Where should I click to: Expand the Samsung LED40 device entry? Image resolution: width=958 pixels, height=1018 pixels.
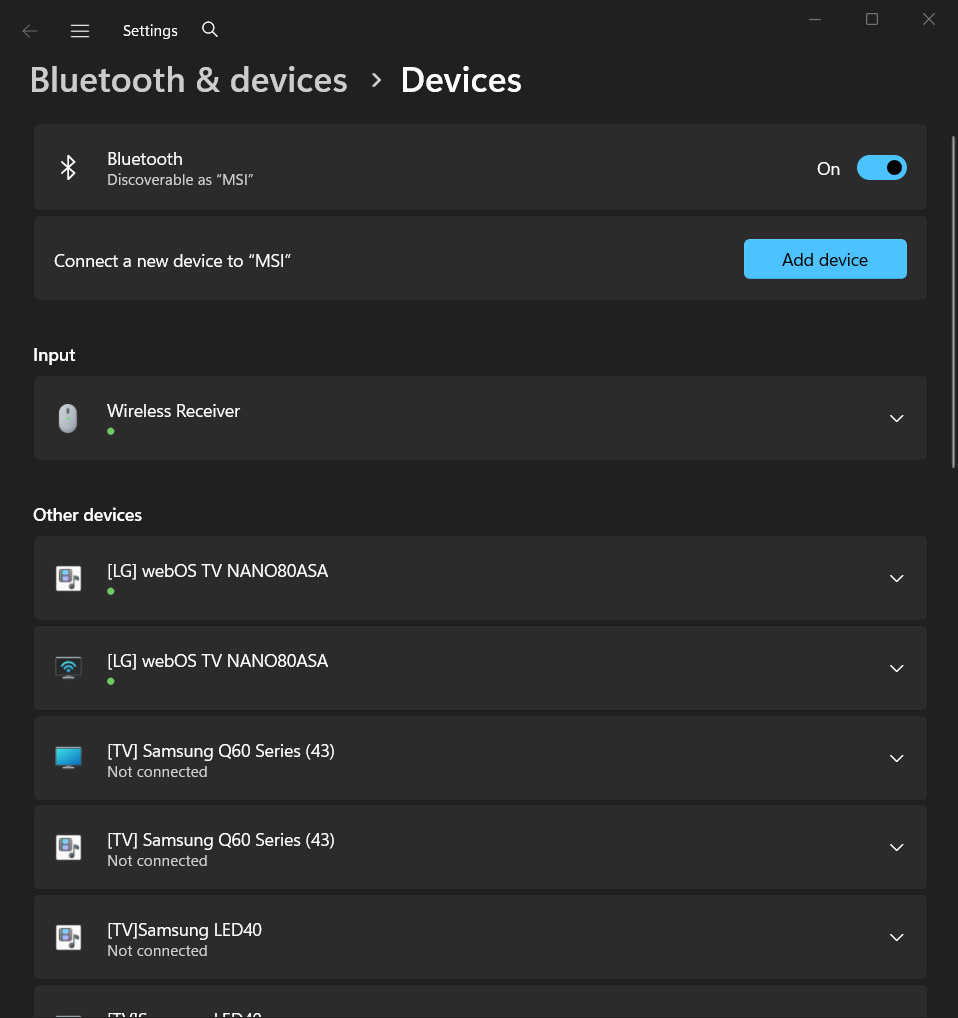coord(896,937)
